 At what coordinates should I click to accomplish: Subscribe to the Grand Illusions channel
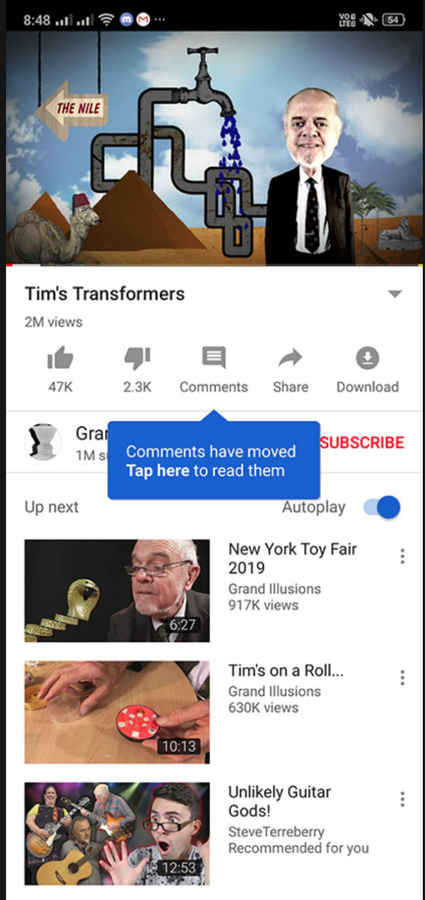tap(362, 442)
